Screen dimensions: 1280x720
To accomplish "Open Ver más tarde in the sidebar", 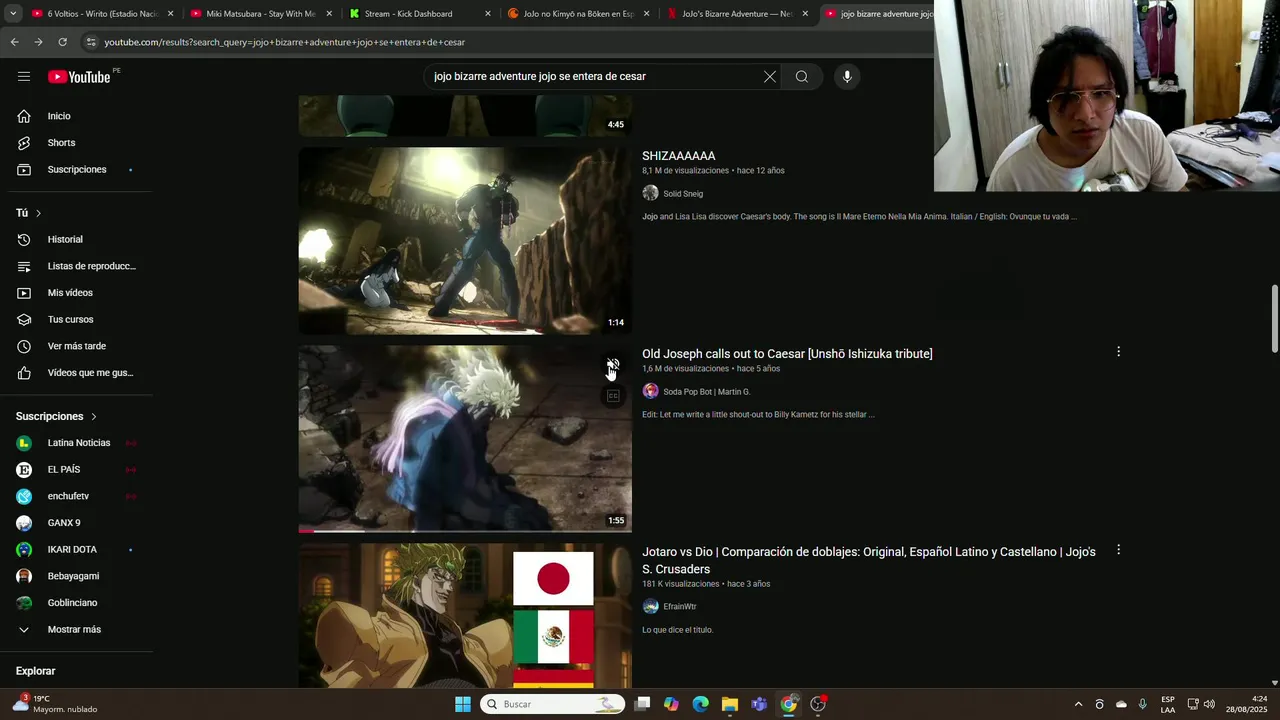I will coord(76,346).
